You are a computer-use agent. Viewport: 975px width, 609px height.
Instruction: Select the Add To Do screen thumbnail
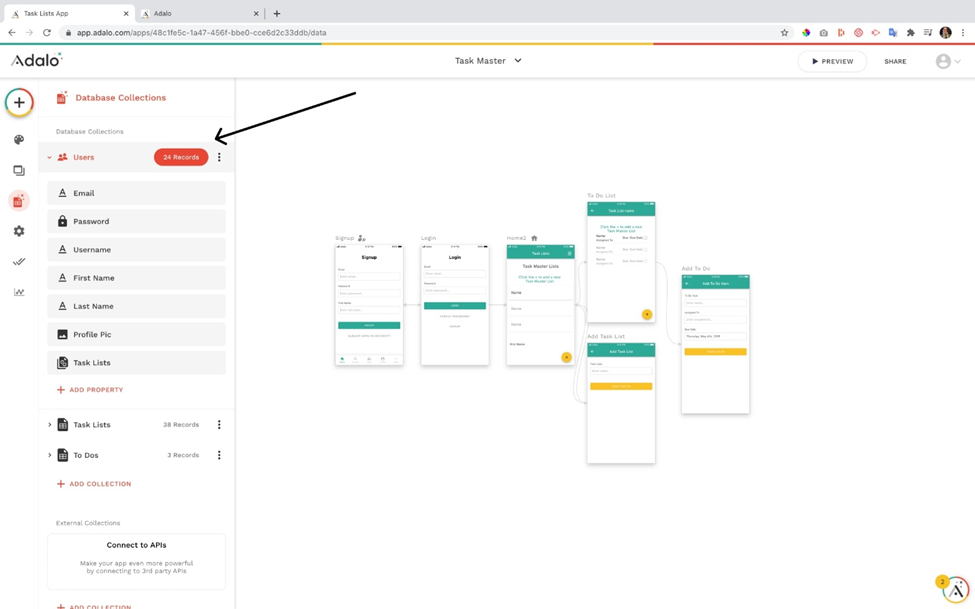coord(716,345)
